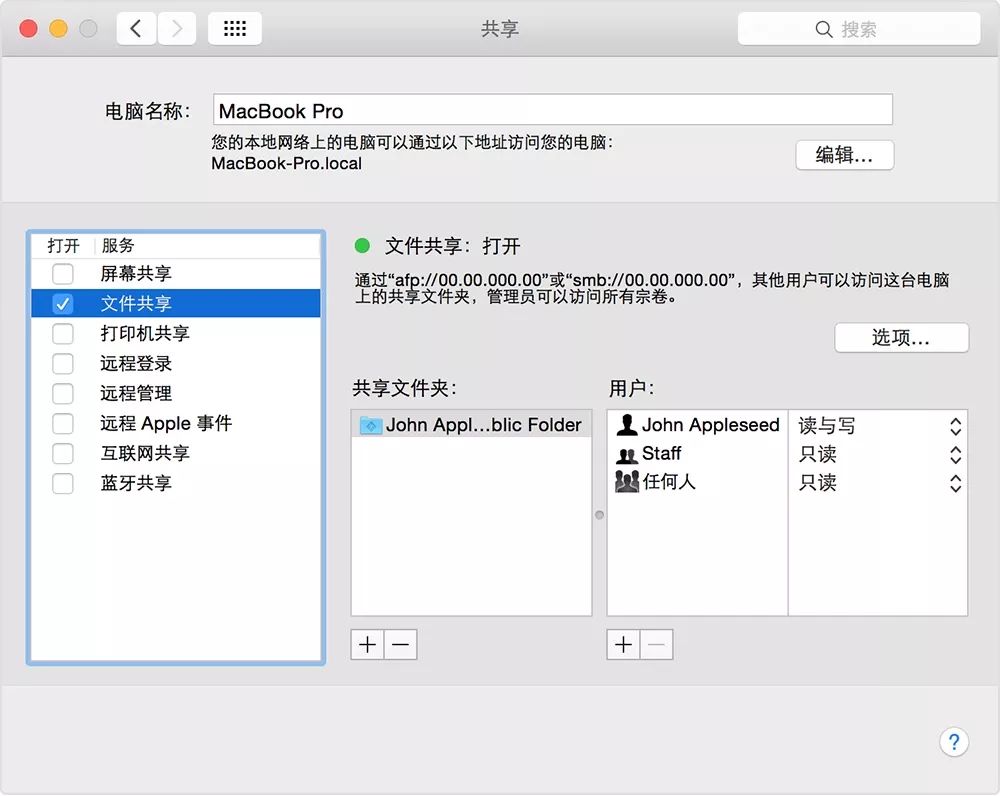Click the 选项… button
Viewport: 1000px width, 796px height.
click(x=901, y=337)
